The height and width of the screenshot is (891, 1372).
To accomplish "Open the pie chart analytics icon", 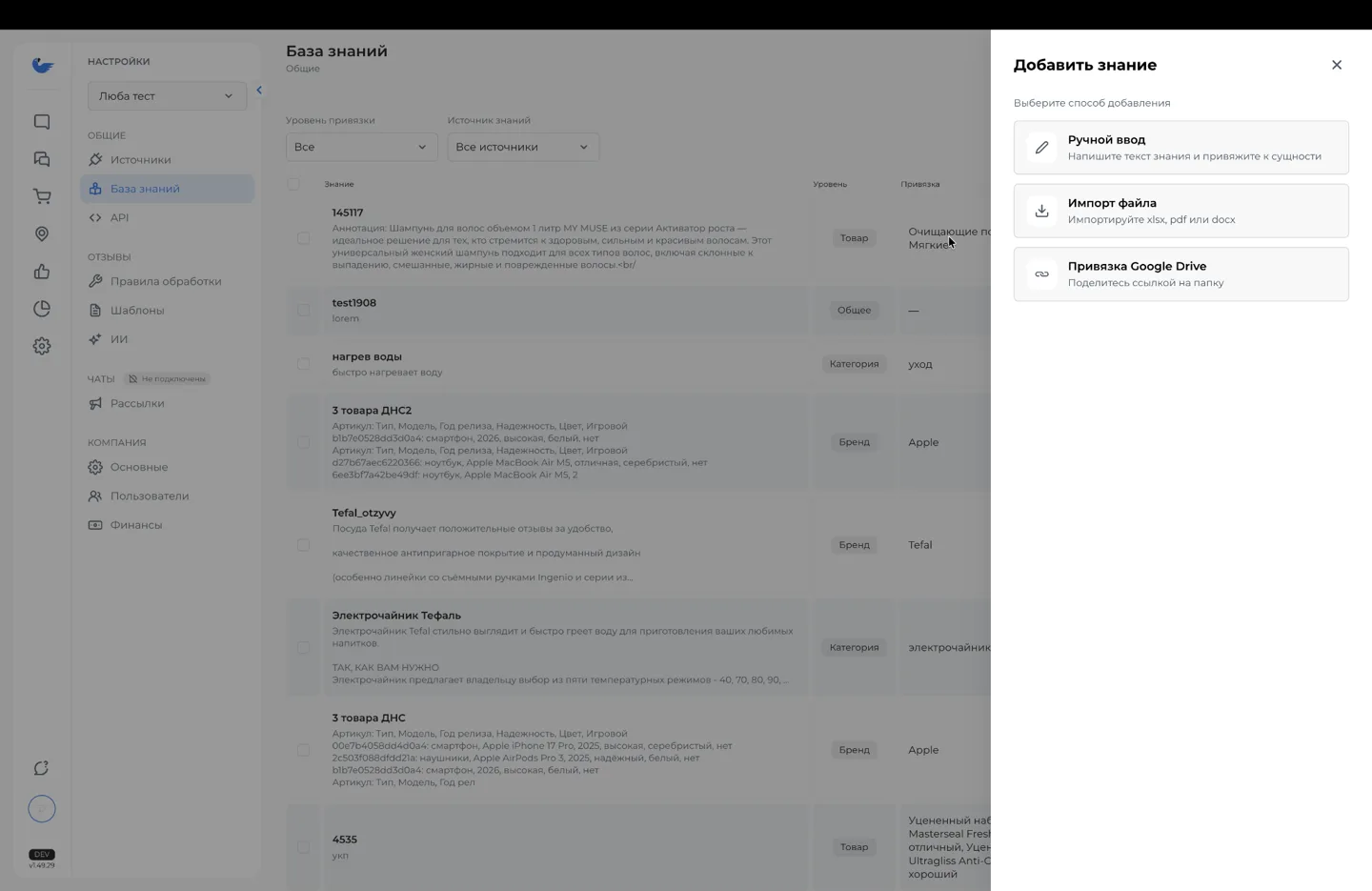I will pyautogui.click(x=42, y=309).
